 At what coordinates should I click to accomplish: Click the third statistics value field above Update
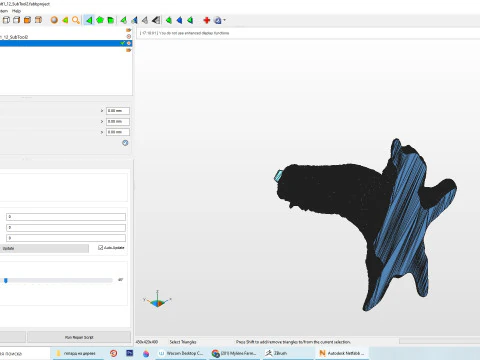pos(66,238)
